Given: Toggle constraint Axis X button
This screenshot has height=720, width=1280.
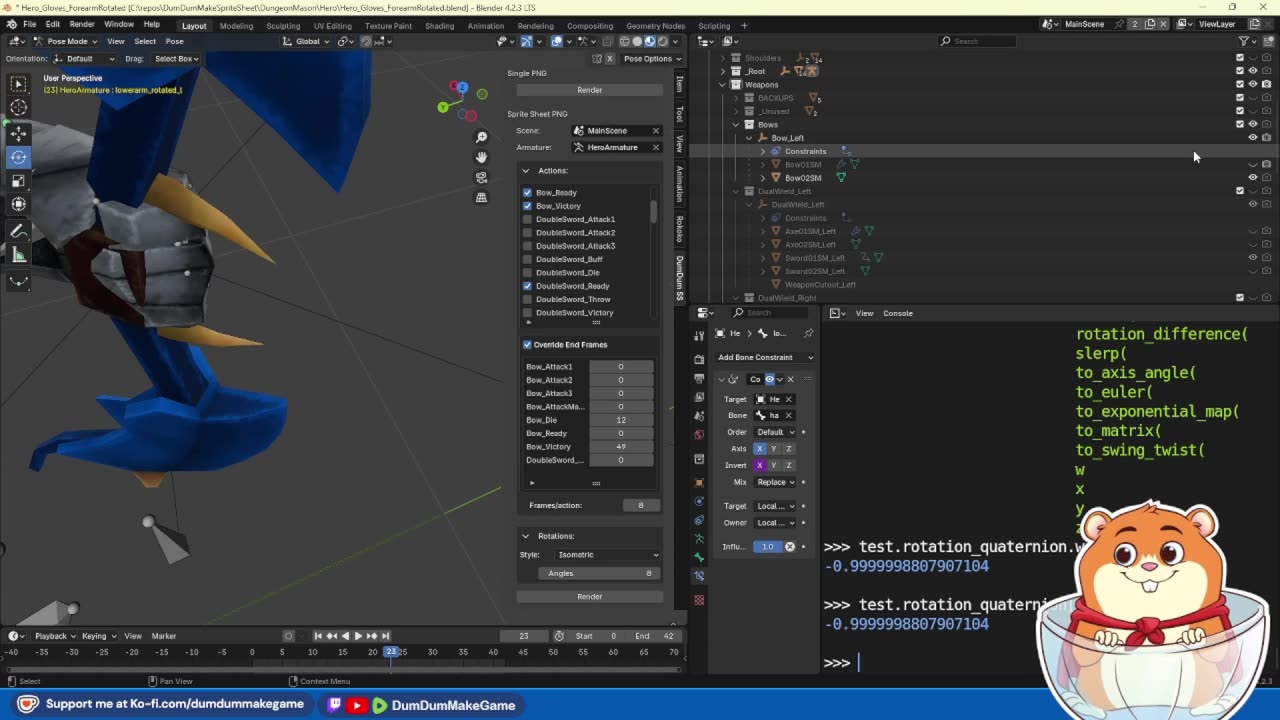Looking at the screenshot, I should pyautogui.click(x=759, y=449).
